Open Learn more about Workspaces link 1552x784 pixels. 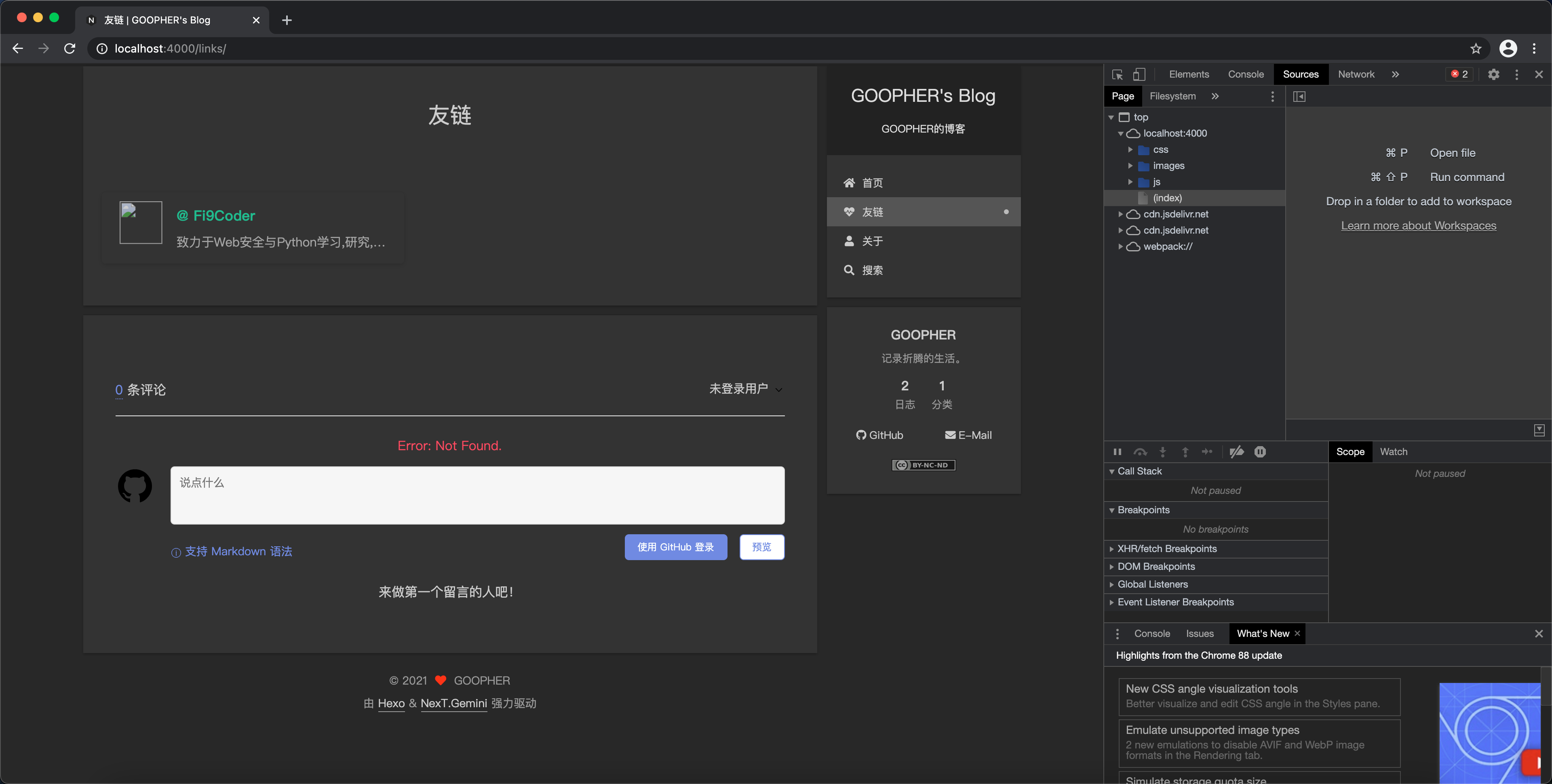click(1418, 226)
